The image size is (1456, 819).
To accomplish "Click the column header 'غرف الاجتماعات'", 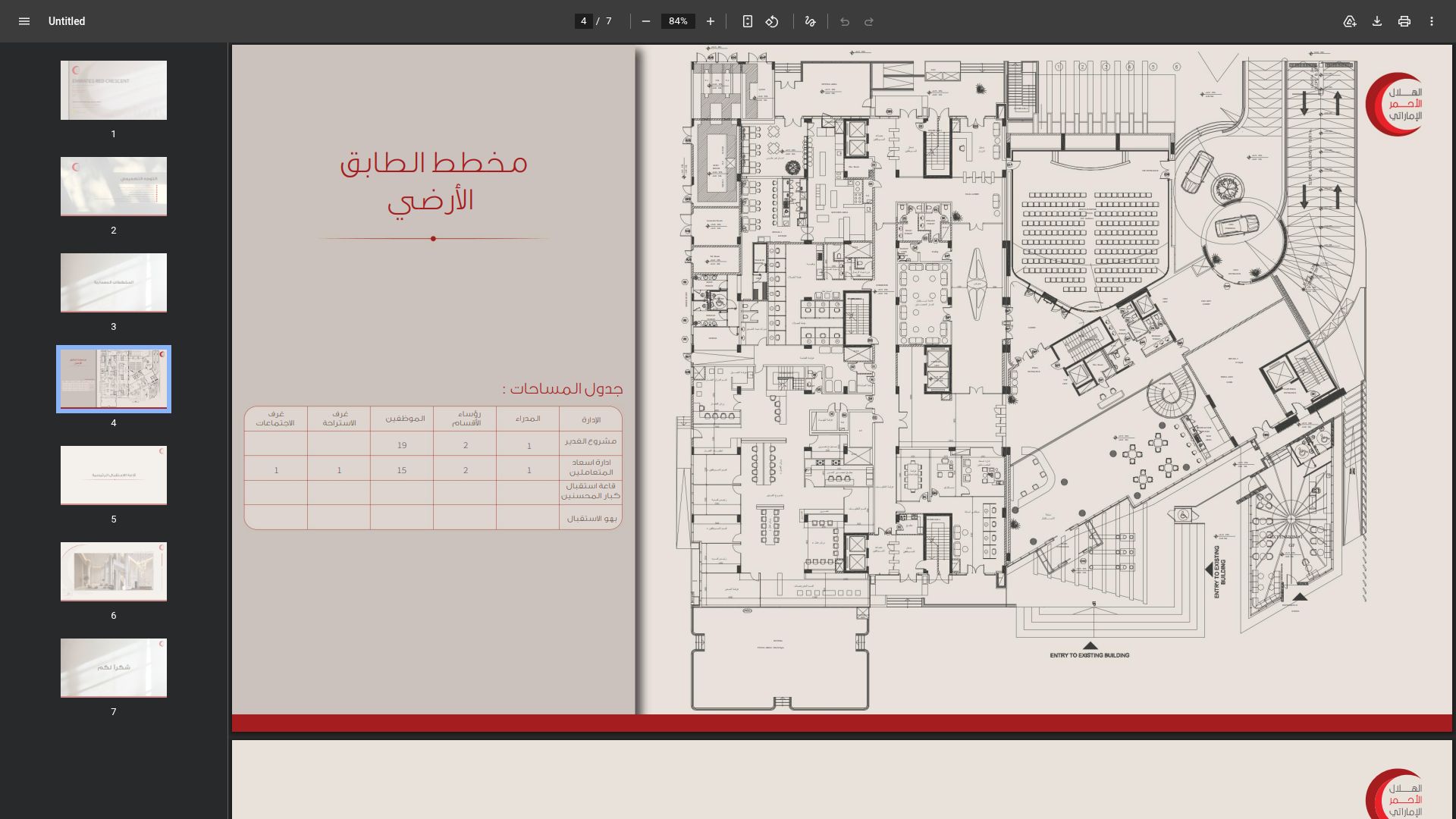I will tap(275, 419).
